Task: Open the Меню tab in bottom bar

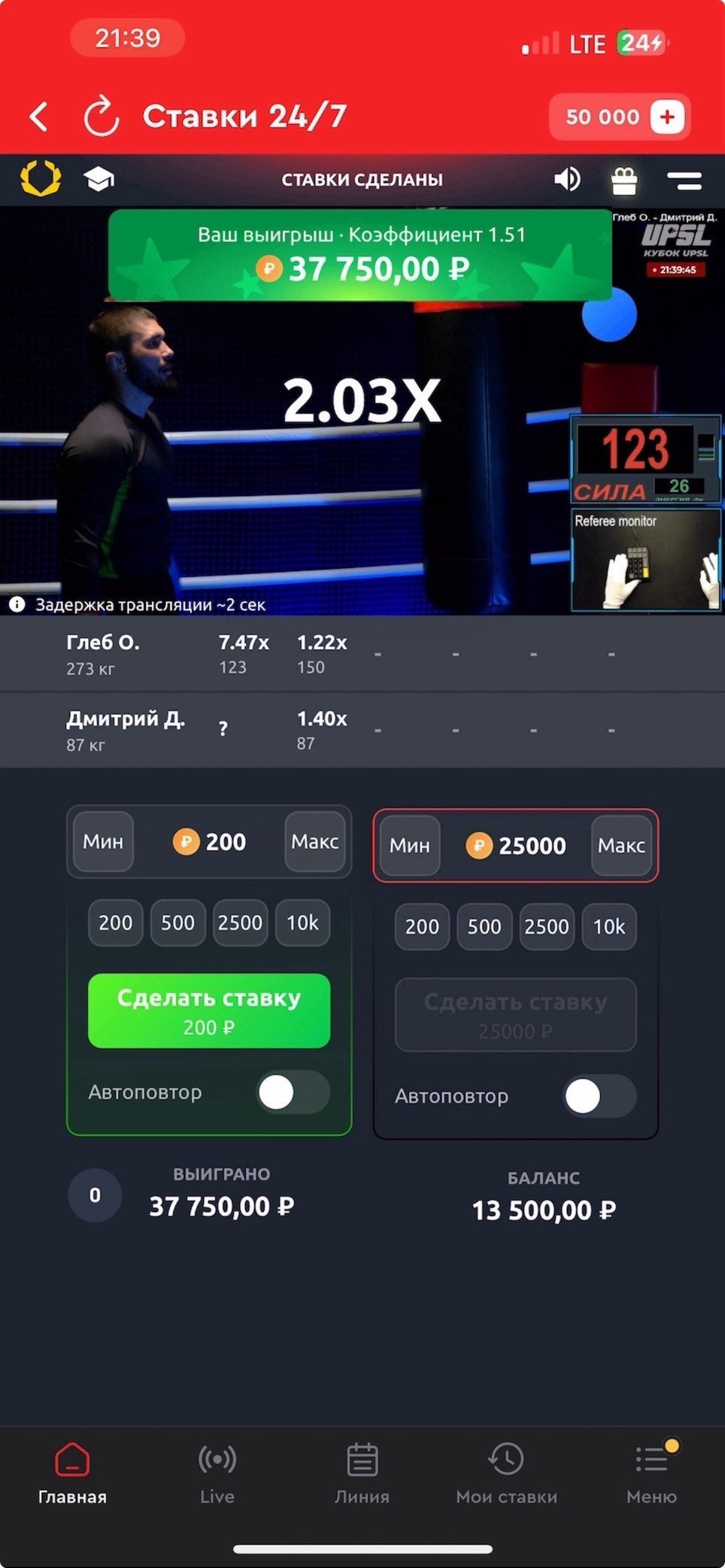Action: coord(652,1473)
